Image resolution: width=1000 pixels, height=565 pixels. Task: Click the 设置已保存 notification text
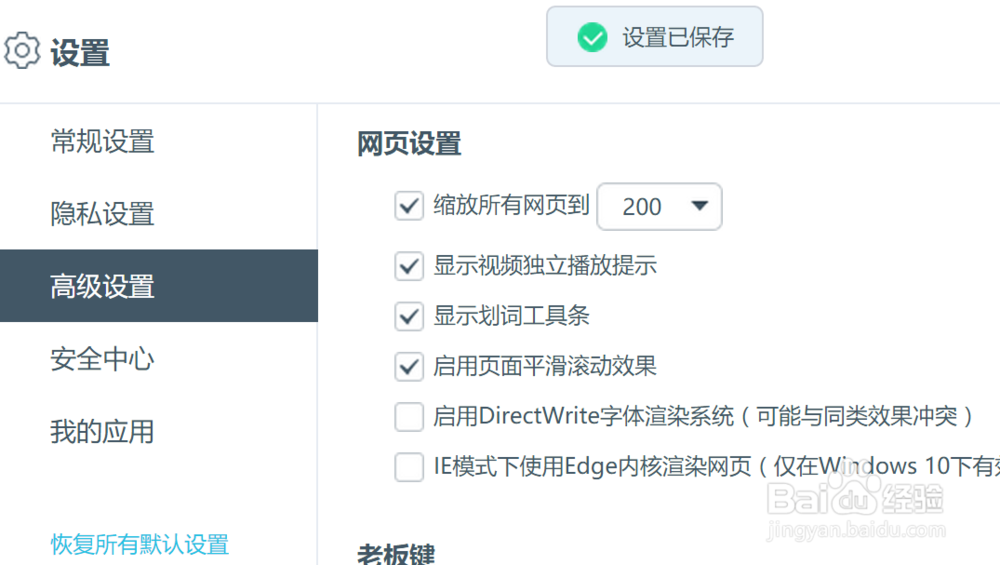[x=678, y=37]
